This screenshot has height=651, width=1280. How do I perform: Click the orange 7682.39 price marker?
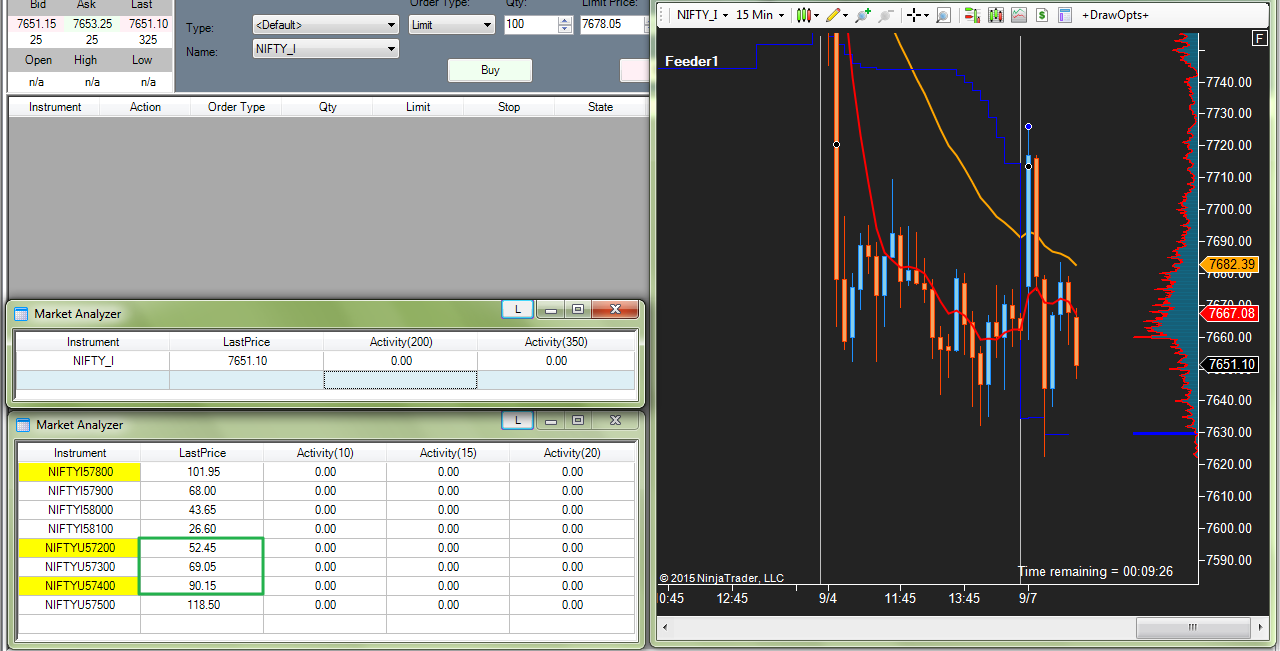point(1229,265)
